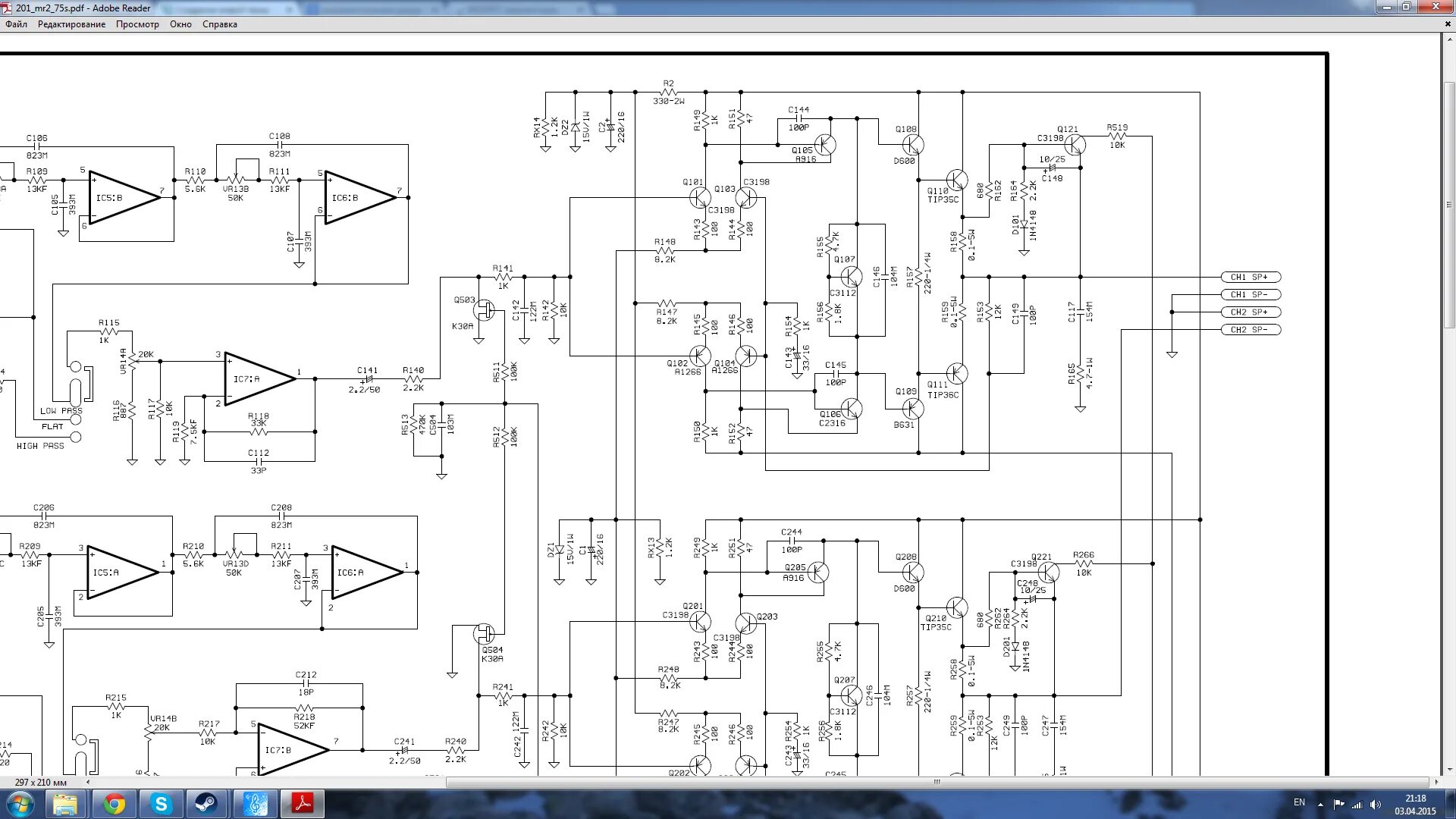Click the D101 diode label

[1015, 225]
